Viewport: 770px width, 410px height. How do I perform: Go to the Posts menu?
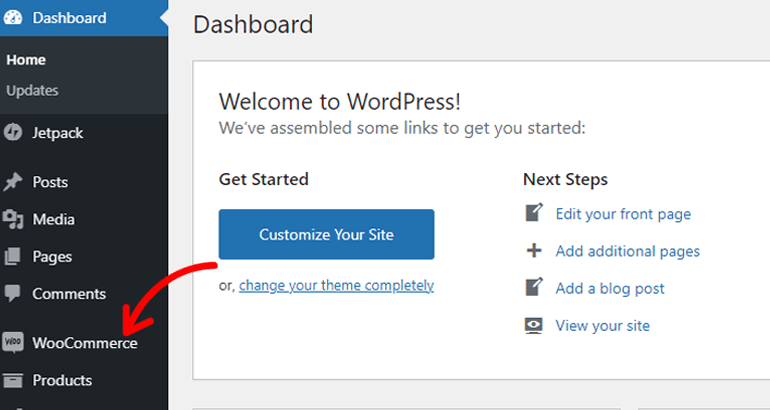coord(50,182)
